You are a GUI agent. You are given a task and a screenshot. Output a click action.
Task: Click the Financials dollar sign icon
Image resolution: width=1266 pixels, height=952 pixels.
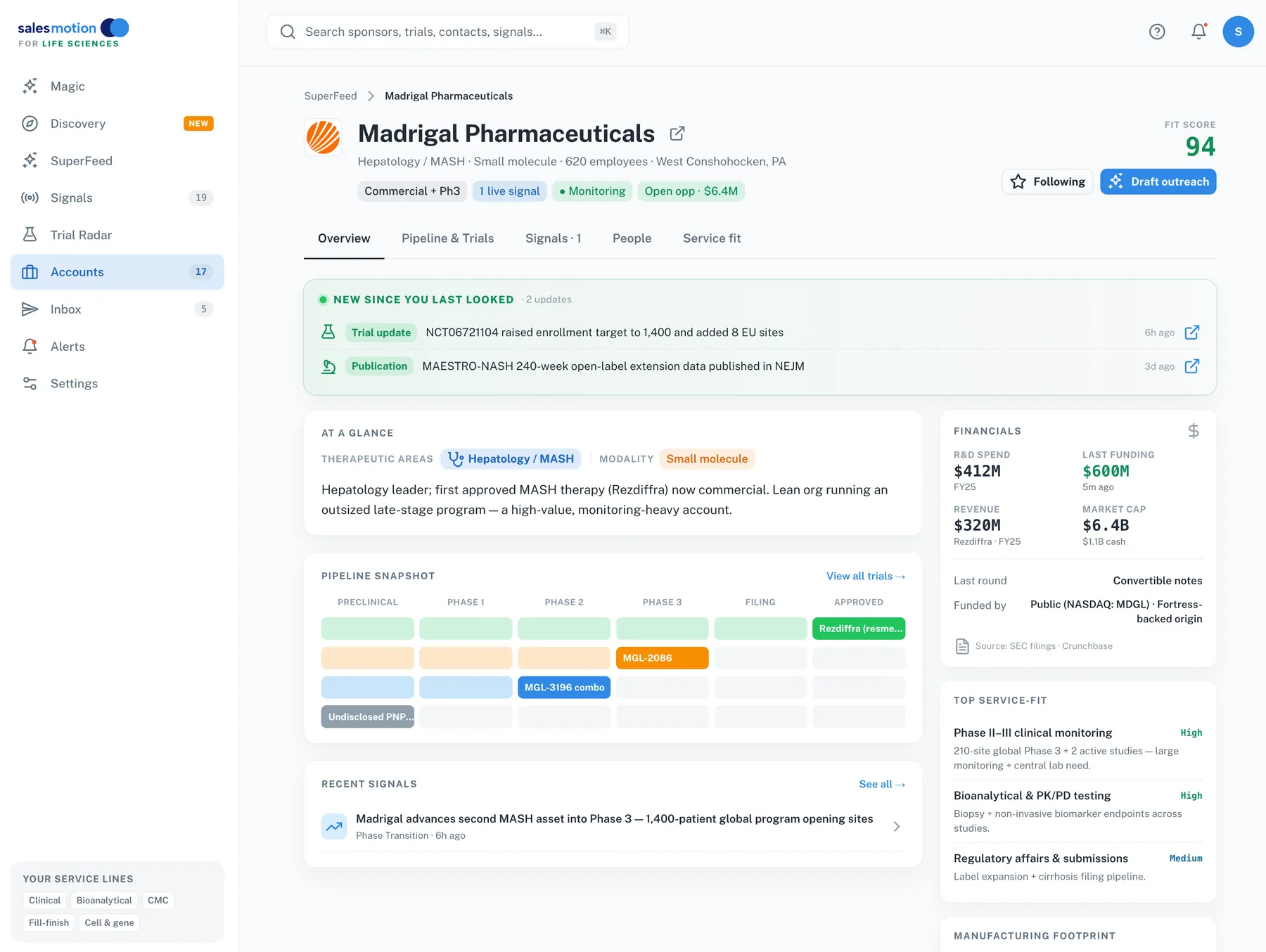coord(1194,431)
